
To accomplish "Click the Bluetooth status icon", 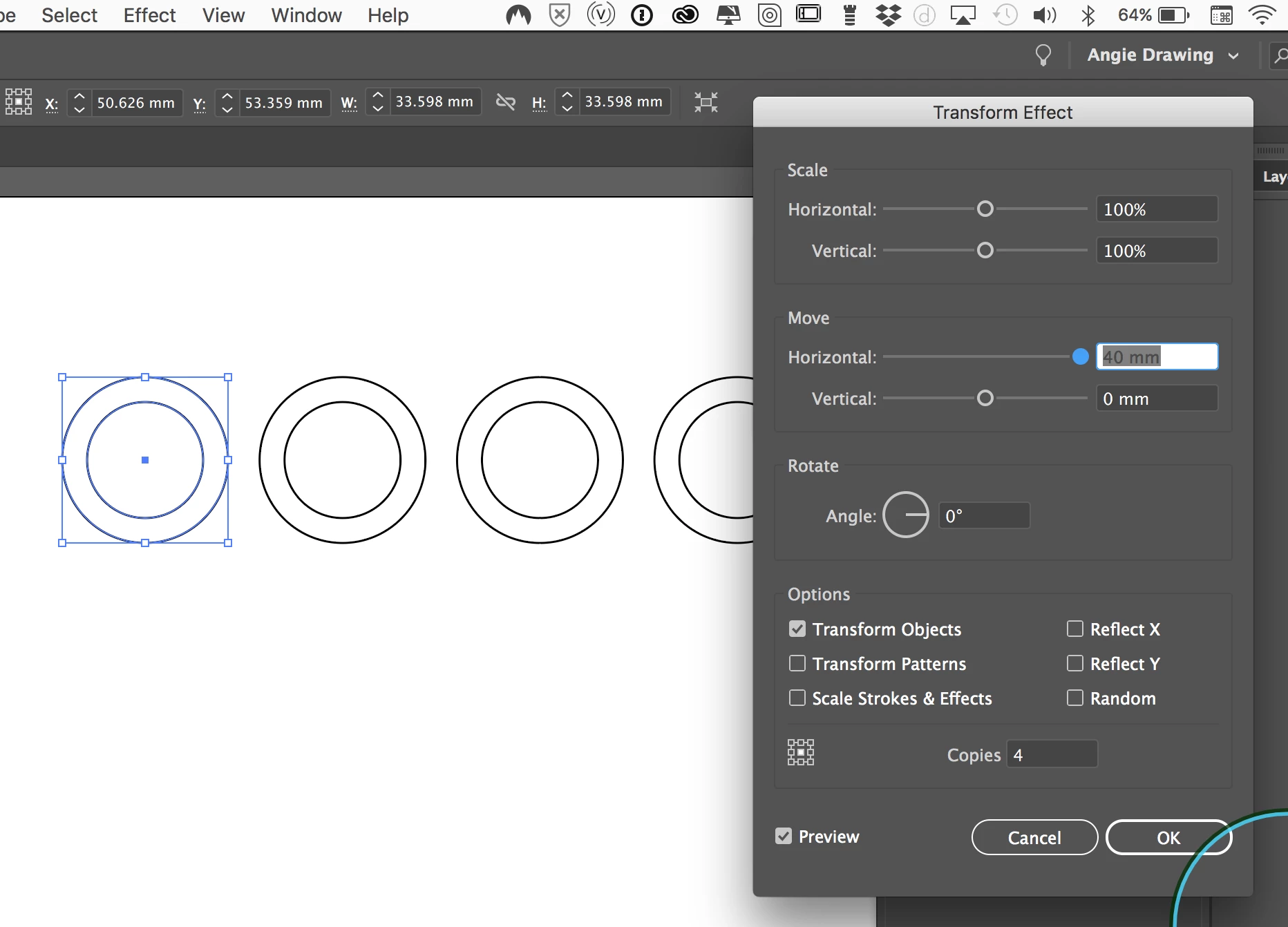I will click(x=1088, y=15).
